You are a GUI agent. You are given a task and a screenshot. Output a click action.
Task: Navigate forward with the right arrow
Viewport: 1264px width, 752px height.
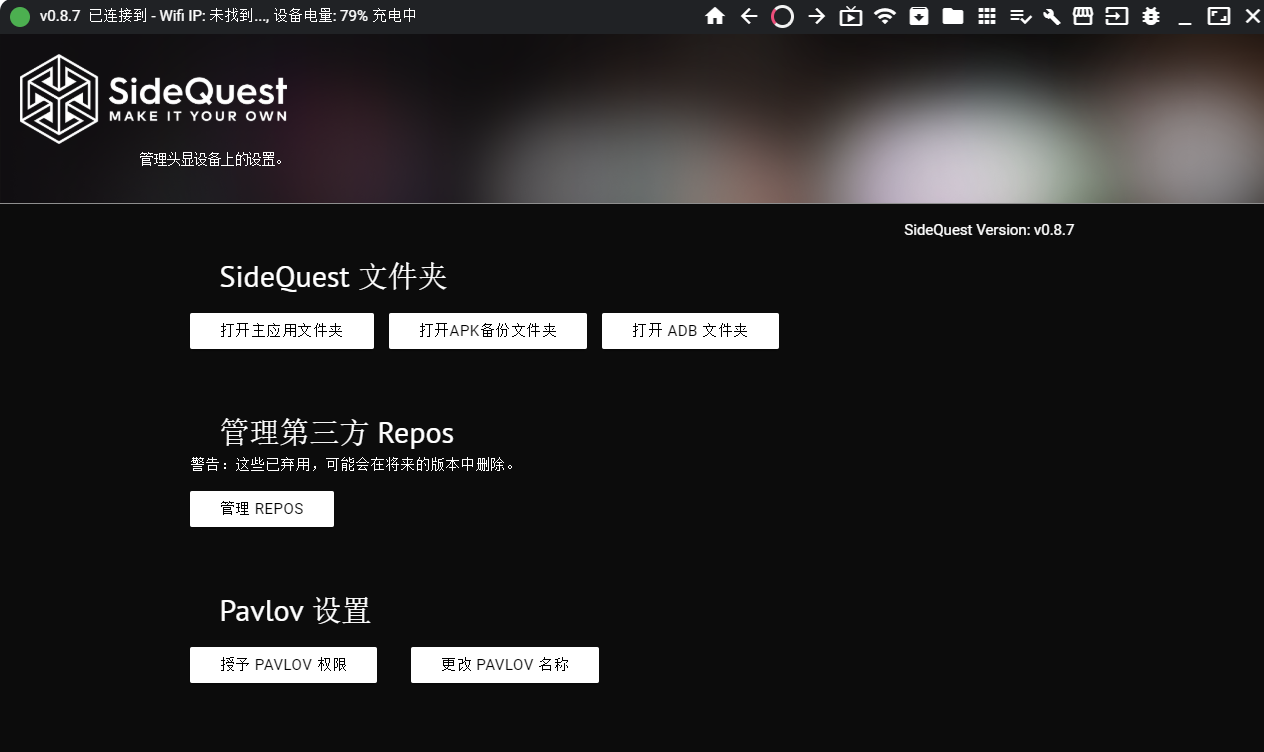(x=817, y=16)
